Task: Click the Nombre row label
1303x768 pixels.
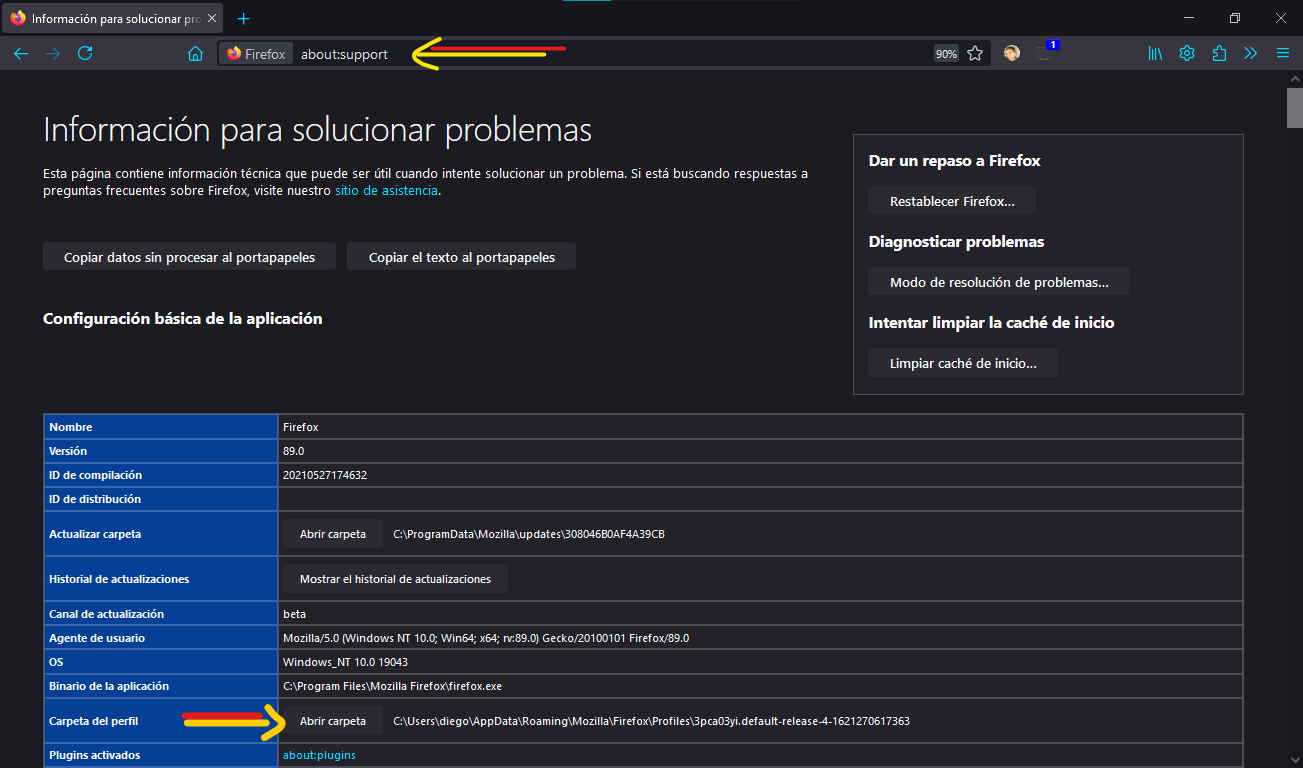Action: pos(71,427)
